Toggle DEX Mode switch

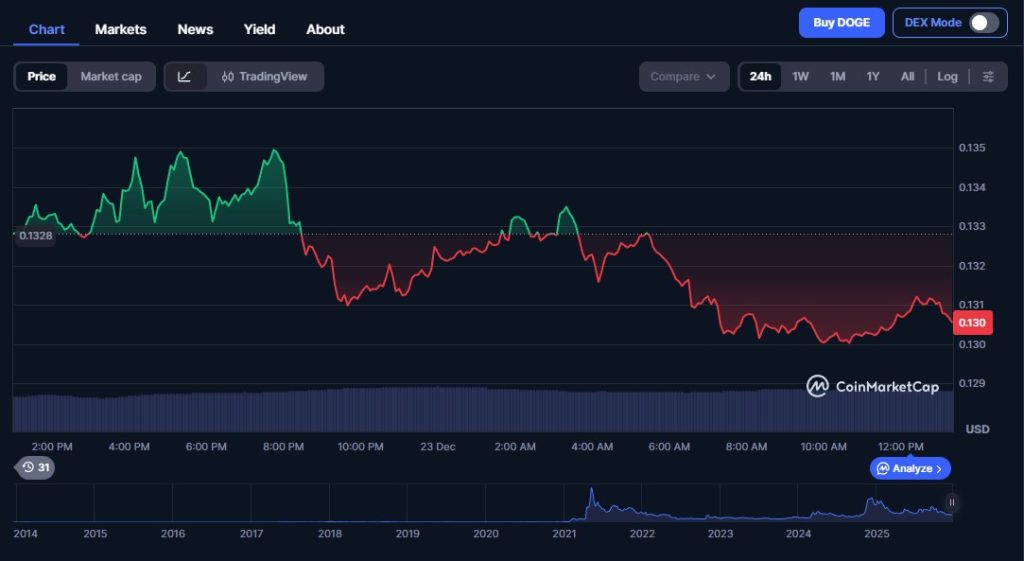point(983,23)
